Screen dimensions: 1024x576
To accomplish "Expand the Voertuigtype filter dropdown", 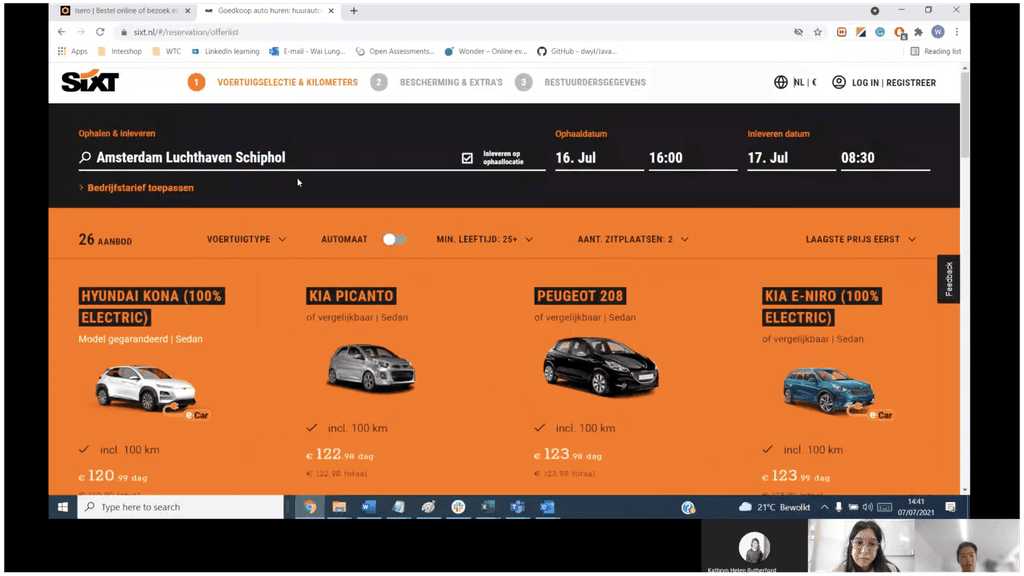I will coord(246,240).
